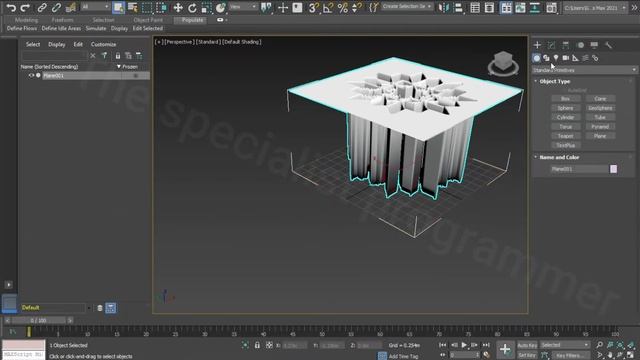Screen dimensions: 640x360
Task: Open the Create Selection Set dropdown
Action: pos(407,7)
